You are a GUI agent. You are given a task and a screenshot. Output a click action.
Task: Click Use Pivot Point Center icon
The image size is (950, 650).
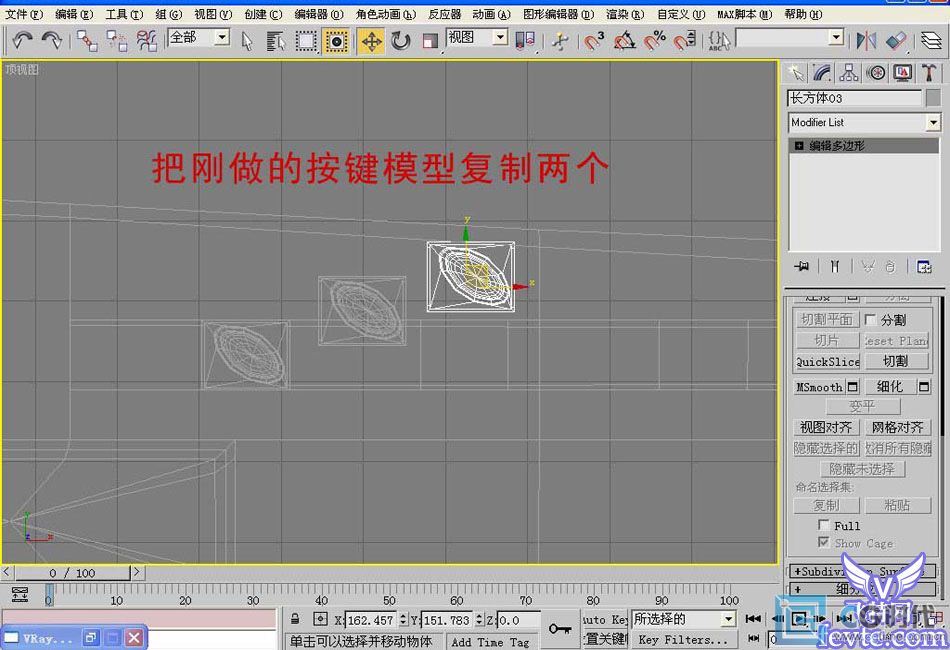coord(525,41)
